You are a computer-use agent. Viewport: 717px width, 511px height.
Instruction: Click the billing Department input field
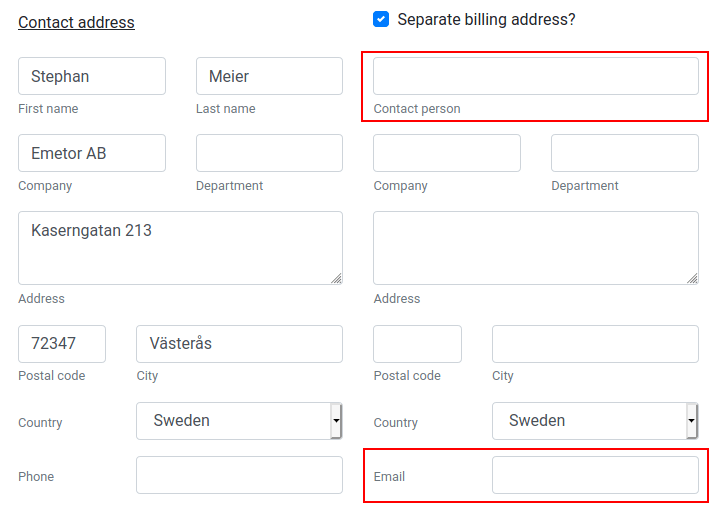point(624,153)
